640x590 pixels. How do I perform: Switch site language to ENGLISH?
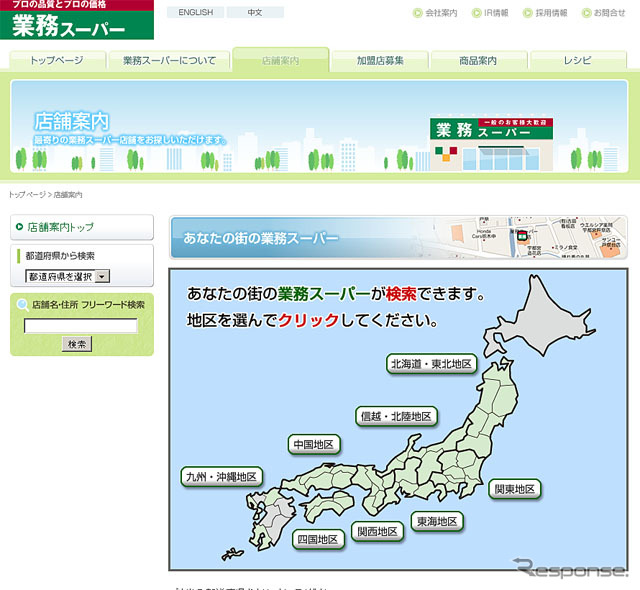tap(196, 12)
